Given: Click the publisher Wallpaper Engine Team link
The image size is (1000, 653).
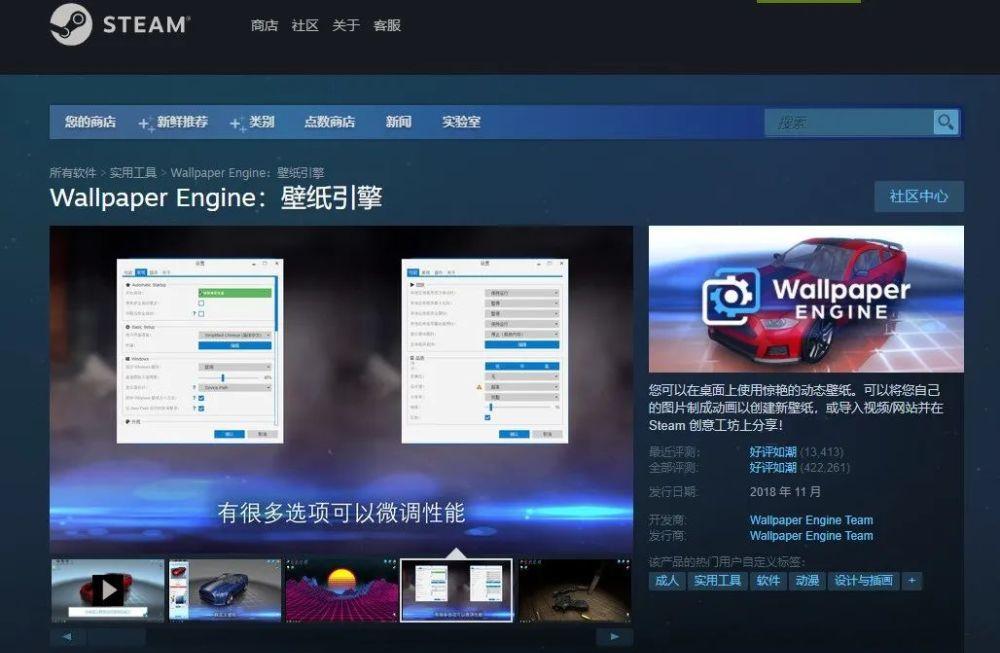Looking at the screenshot, I should point(811,536).
